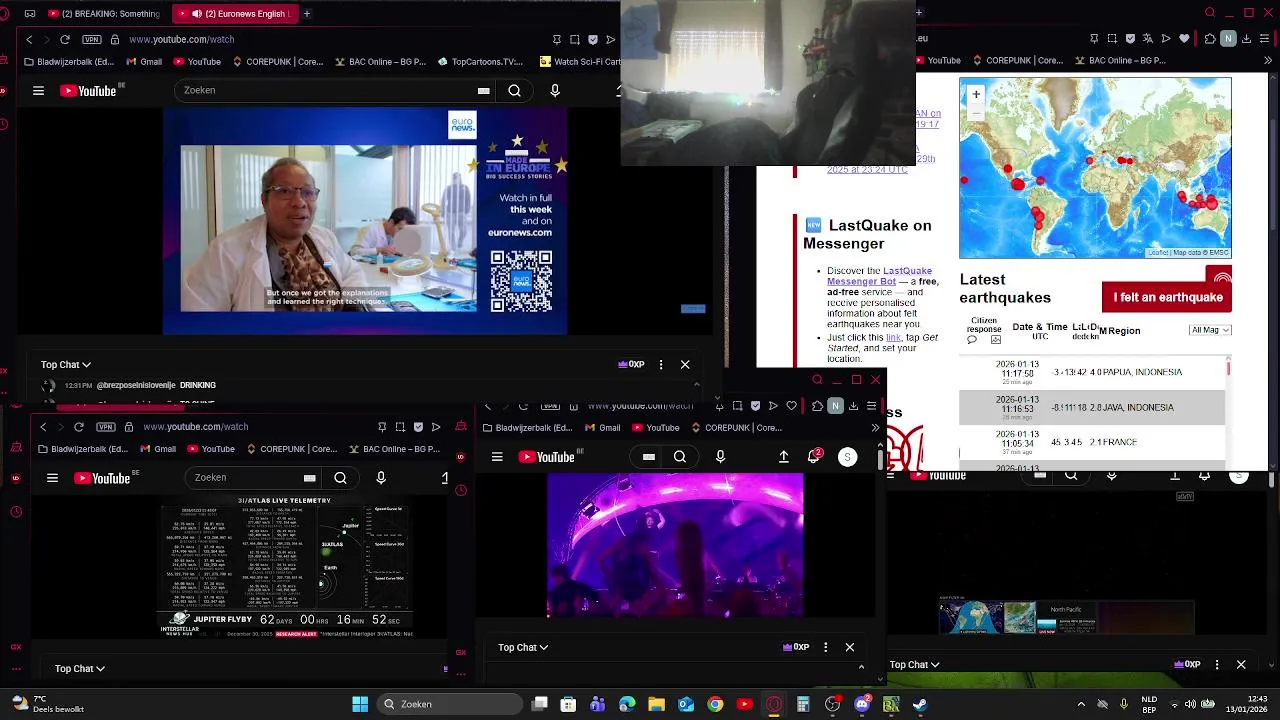1280x720 pixels.
Task: Switch to the 'BREAKING: Something' browser tab
Action: tap(103, 14)
